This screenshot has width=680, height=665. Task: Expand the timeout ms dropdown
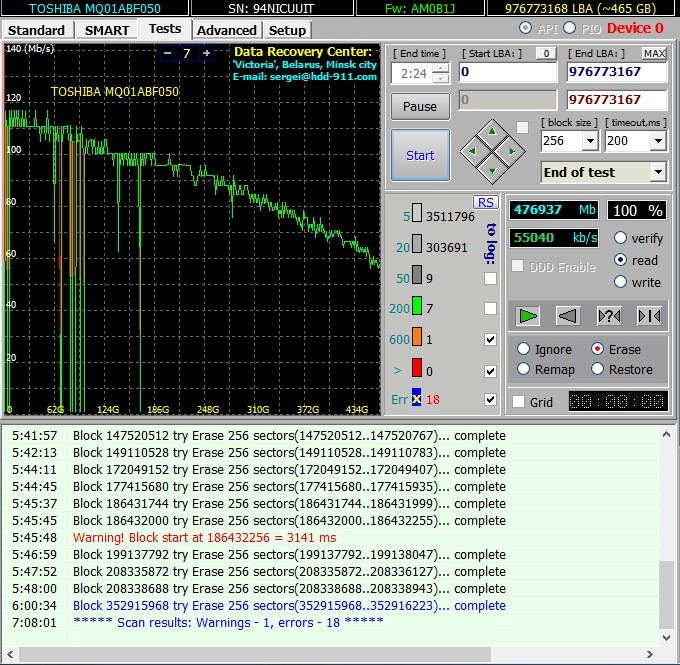656,141
